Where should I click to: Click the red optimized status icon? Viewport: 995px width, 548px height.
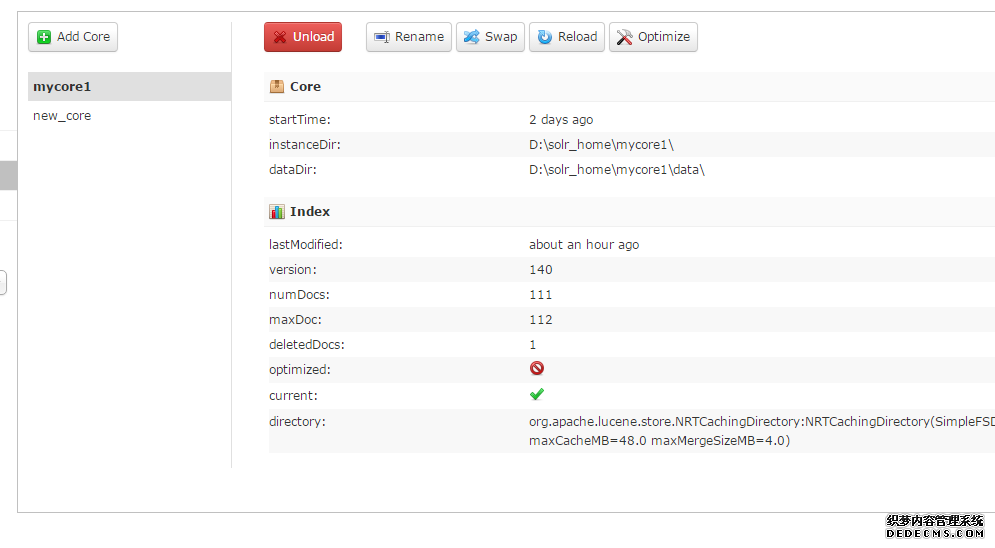pyautogui.click(x=537, y=369)
